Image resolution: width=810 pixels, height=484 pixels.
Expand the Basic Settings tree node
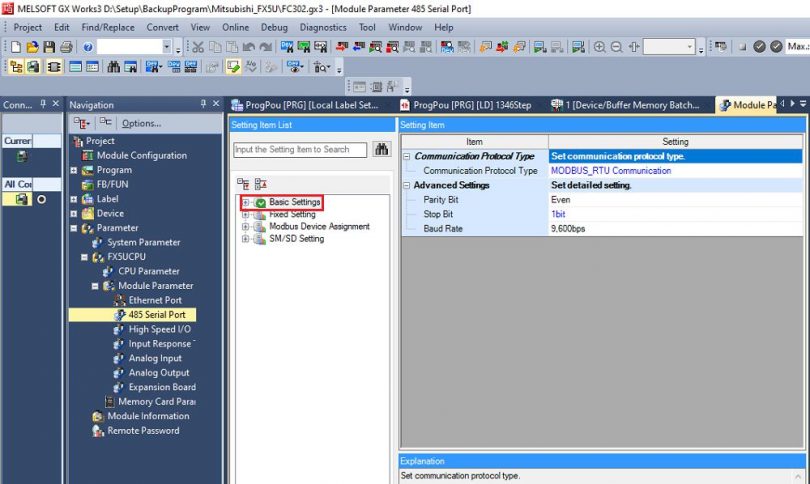click(x=245, y=202)
